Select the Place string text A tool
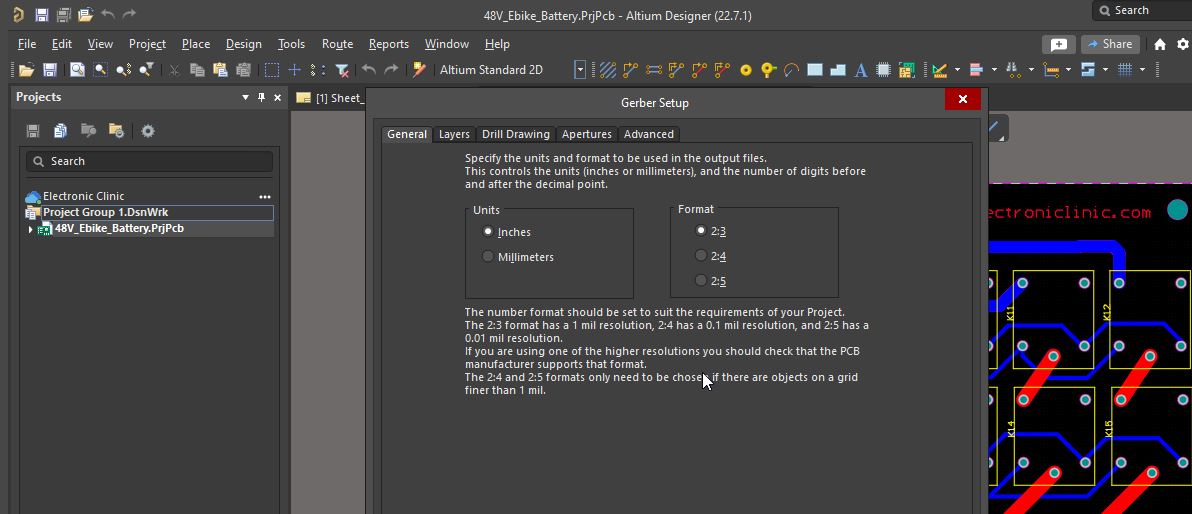The width and height of the screenshot is (1192, 514). pyautogui.click(x=861, y=70)
